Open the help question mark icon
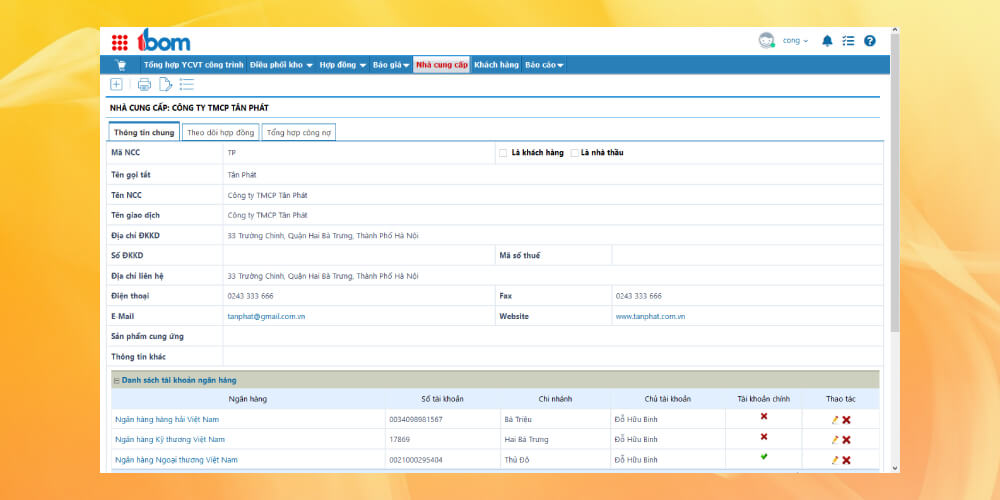The height and width of the screenshot is (500, 1000). coord(870,41)
